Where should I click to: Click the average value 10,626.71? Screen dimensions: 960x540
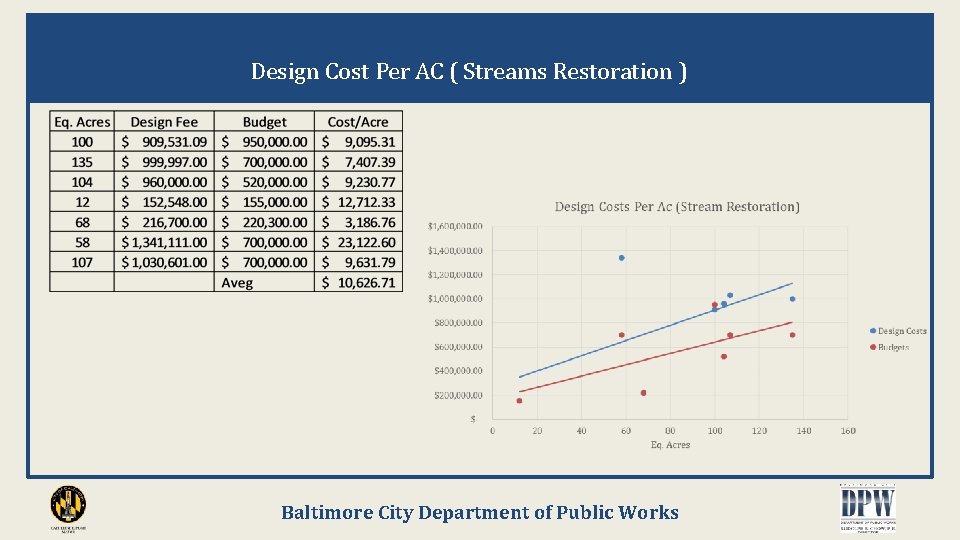(358, 282)
